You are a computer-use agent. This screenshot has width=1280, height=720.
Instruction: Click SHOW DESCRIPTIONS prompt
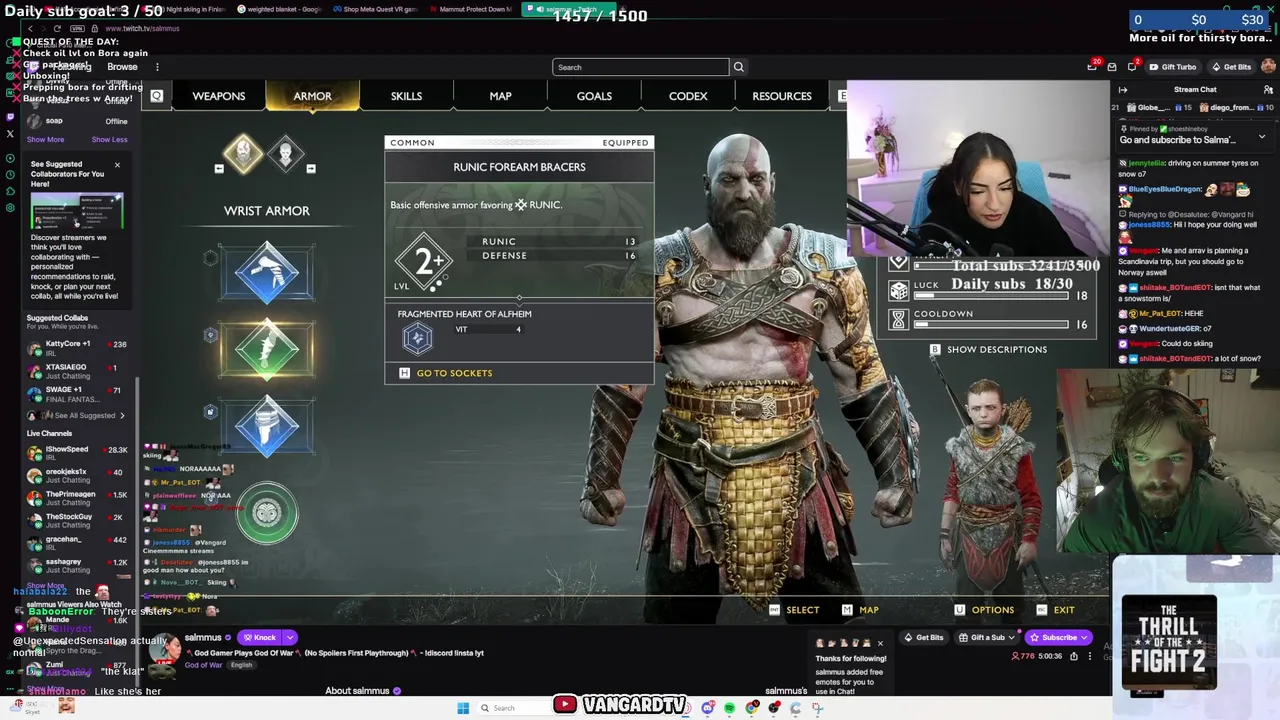[989, 349]
